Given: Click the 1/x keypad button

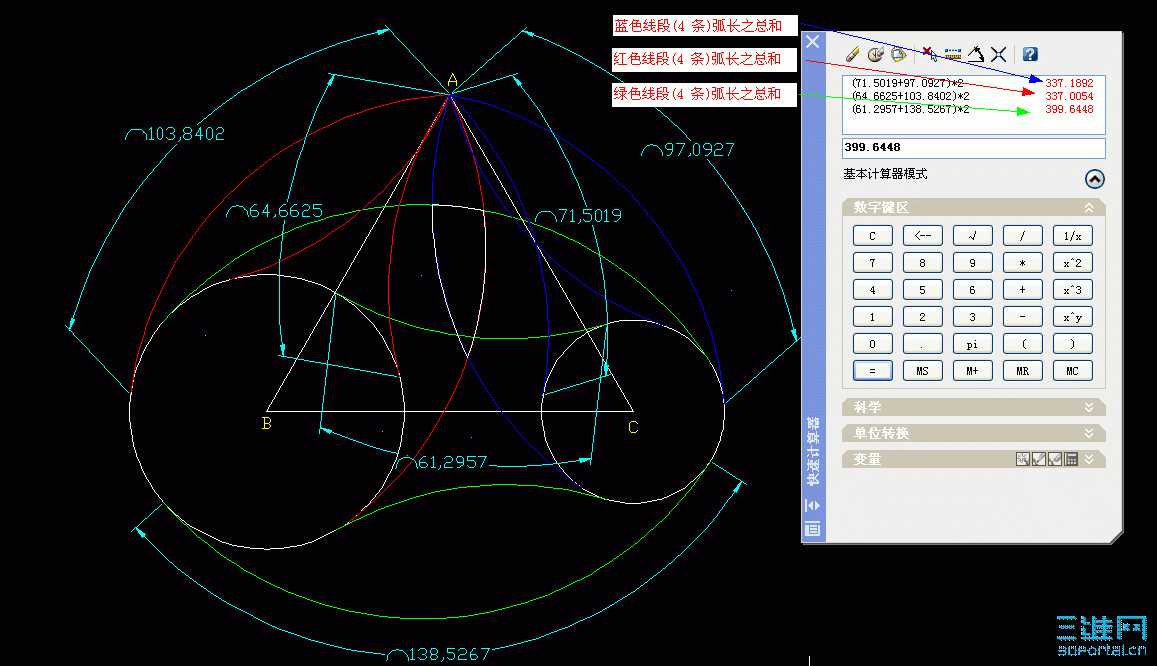Looking at the screenshot, I should pos(1073,236).
